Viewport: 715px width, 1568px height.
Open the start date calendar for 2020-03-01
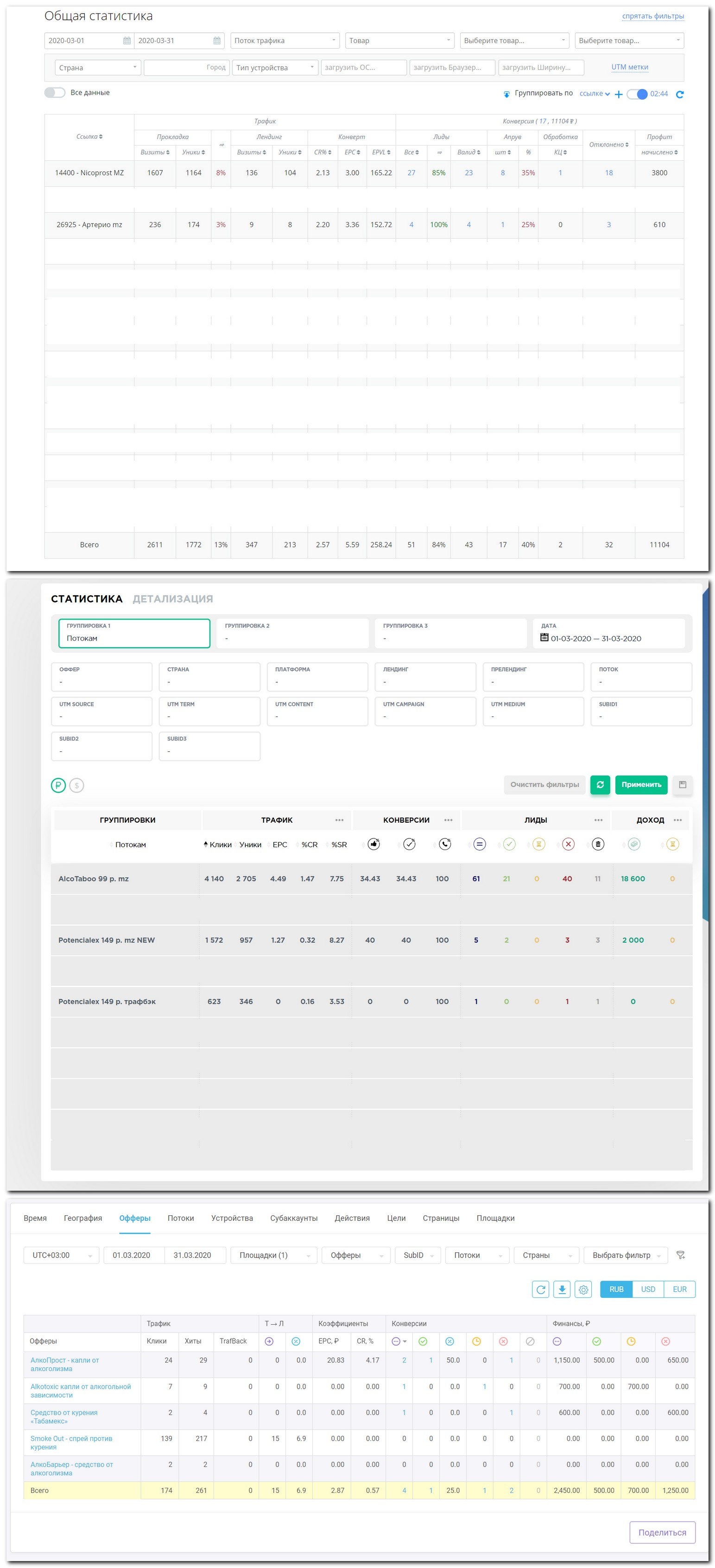[x=127, y=41]
